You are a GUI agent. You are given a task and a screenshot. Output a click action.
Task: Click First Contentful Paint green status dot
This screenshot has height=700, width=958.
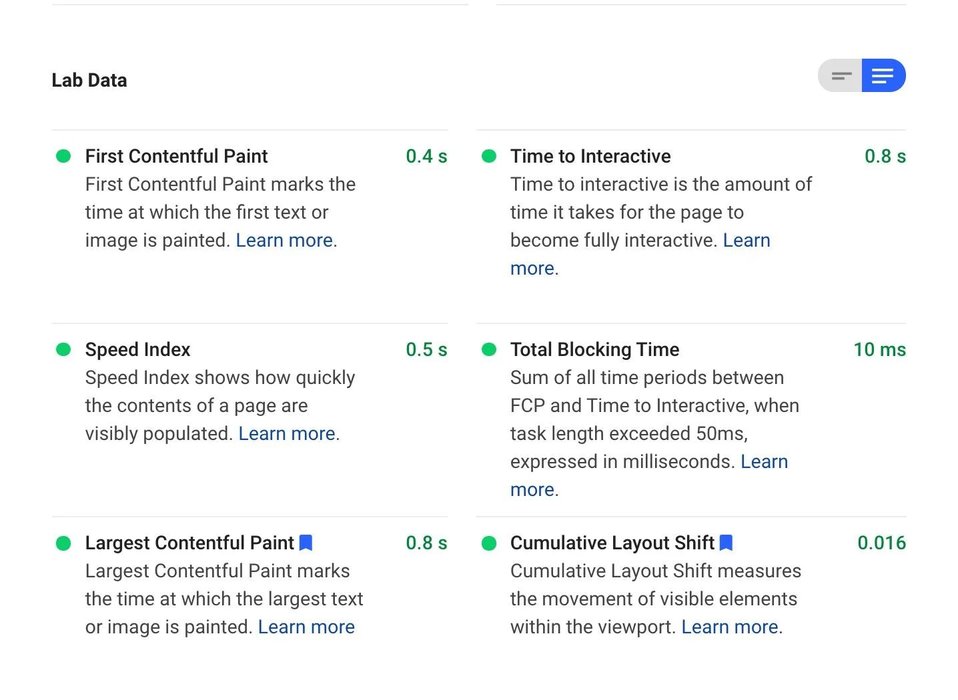(x=63, y=156)
